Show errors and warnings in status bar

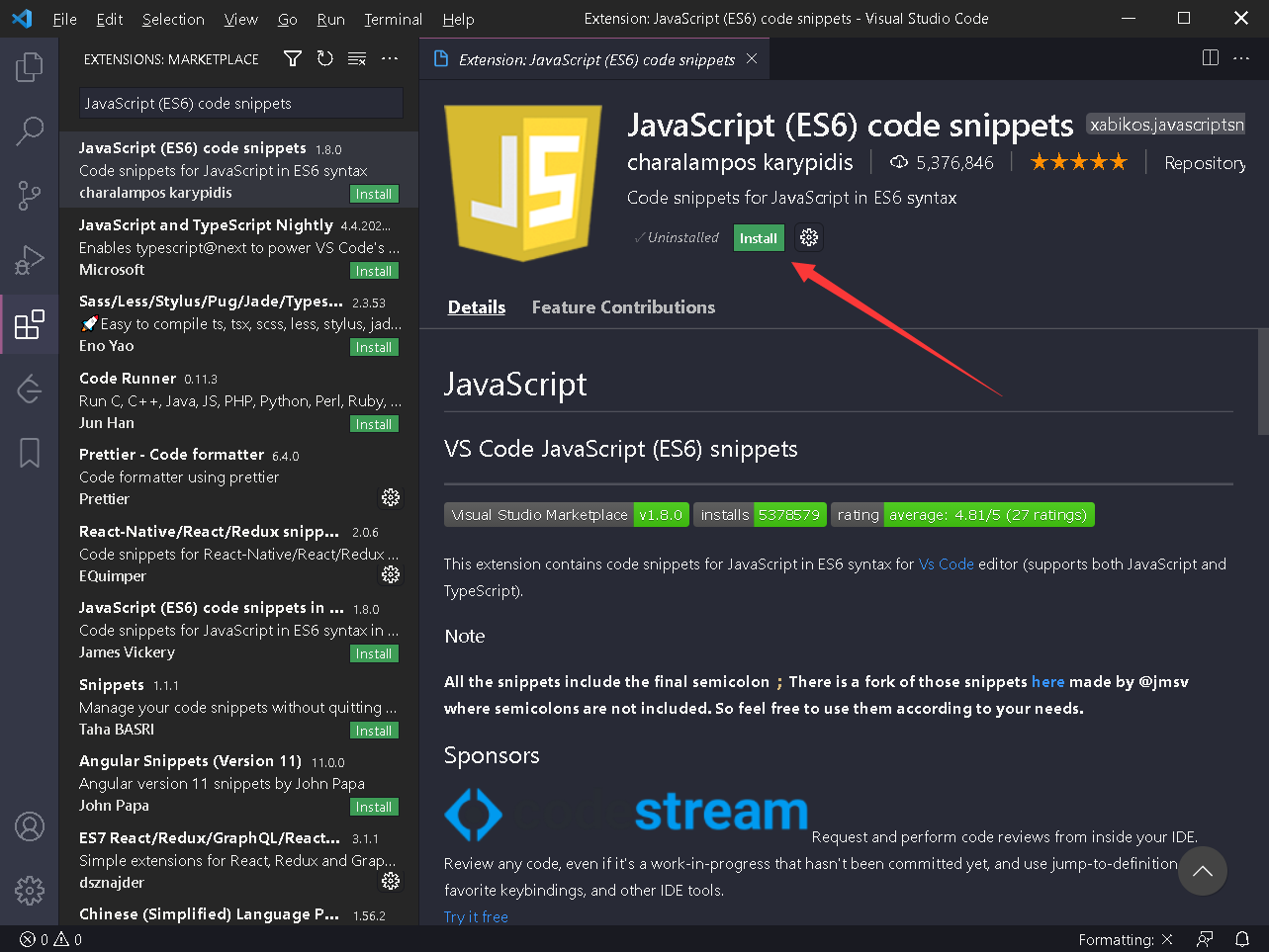[51, 939]
